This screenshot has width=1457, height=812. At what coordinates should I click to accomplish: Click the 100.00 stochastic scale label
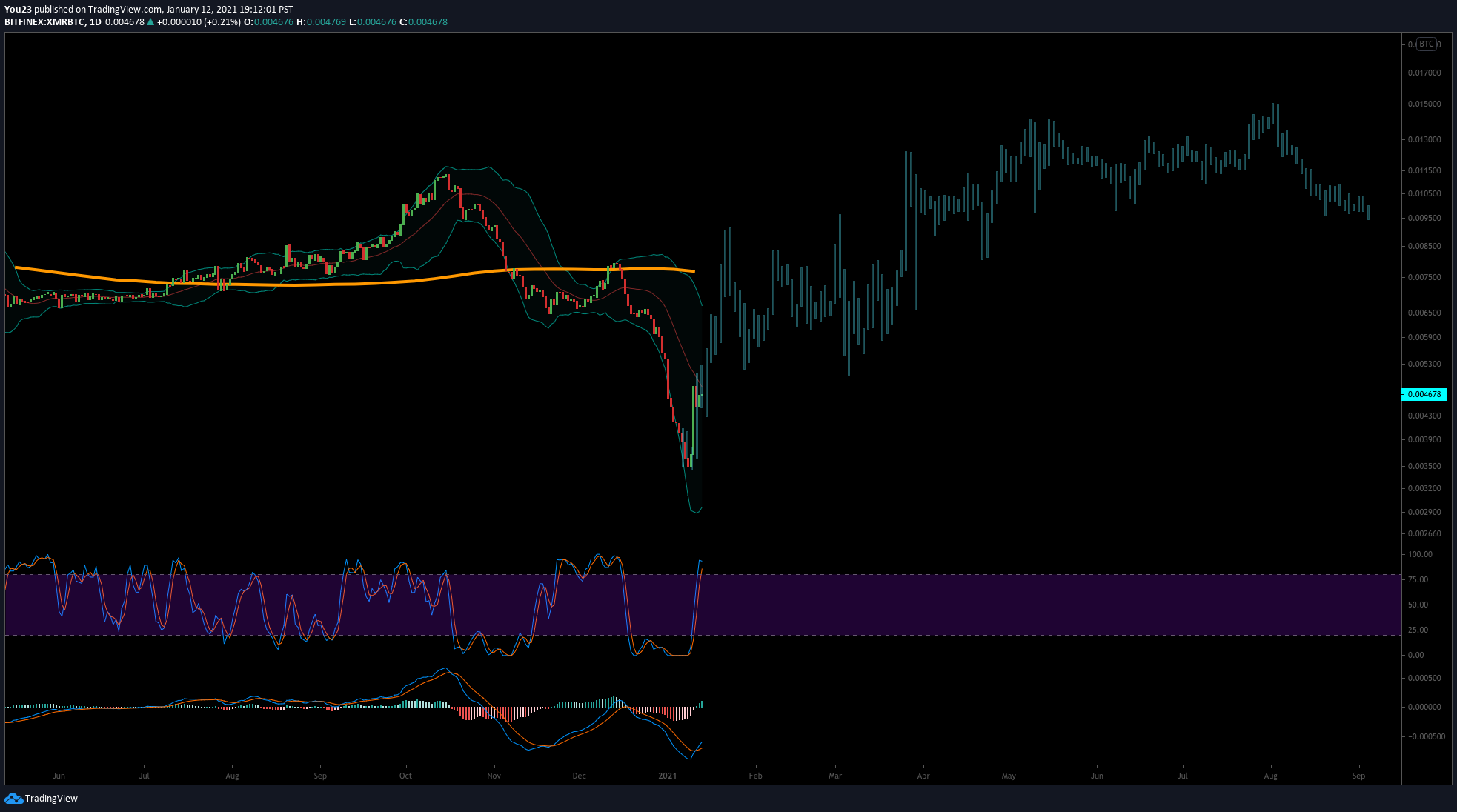pyautogui.click(x=1420, y=554)
